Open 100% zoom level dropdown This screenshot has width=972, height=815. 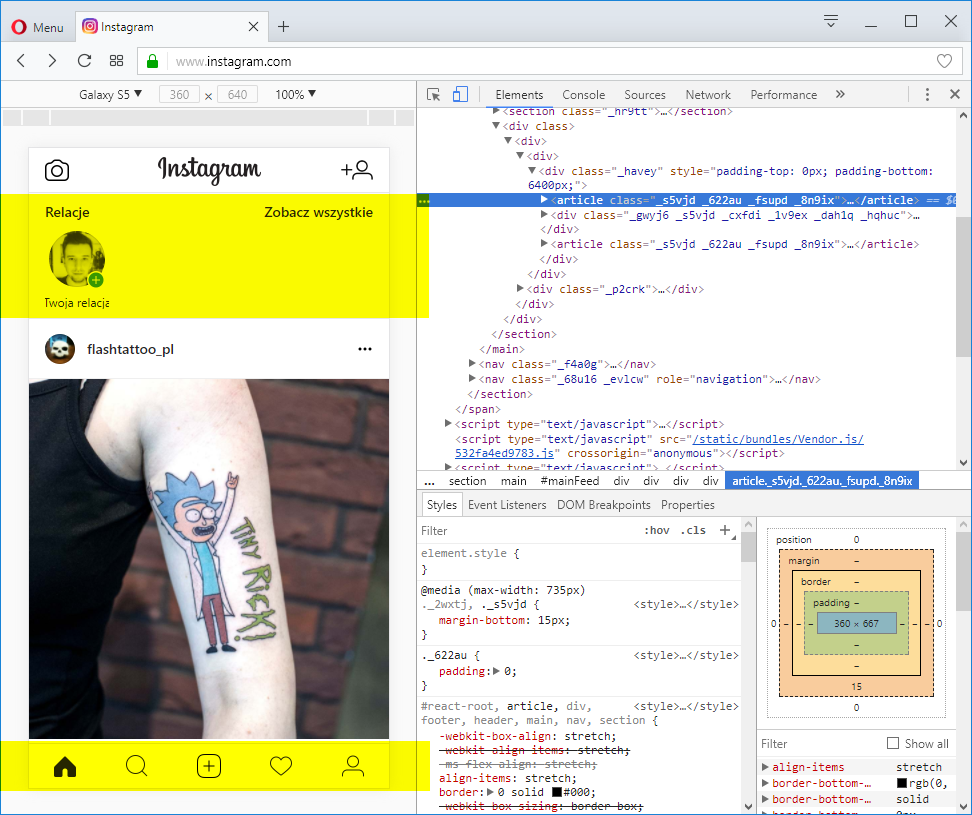tap(296, 95)
